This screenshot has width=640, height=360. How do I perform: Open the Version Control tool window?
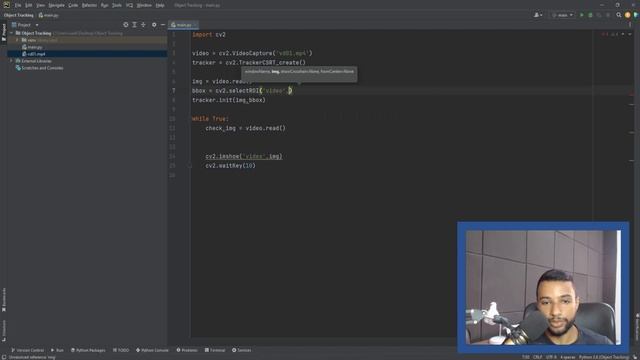(27, 350)
